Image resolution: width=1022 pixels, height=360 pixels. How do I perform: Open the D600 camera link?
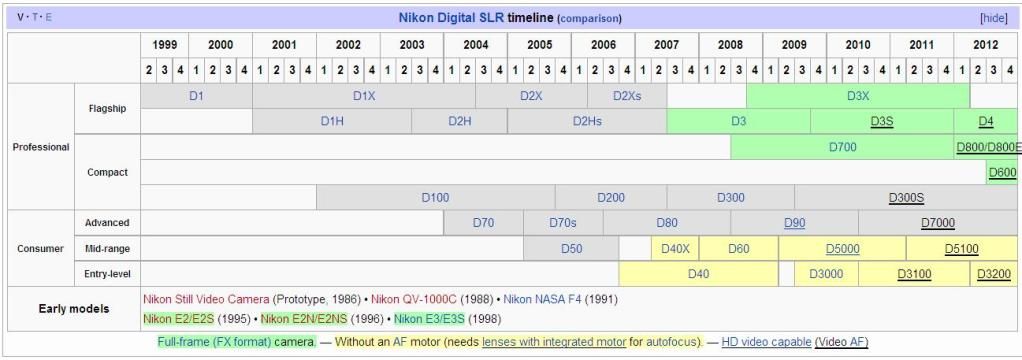point(1002,172)
